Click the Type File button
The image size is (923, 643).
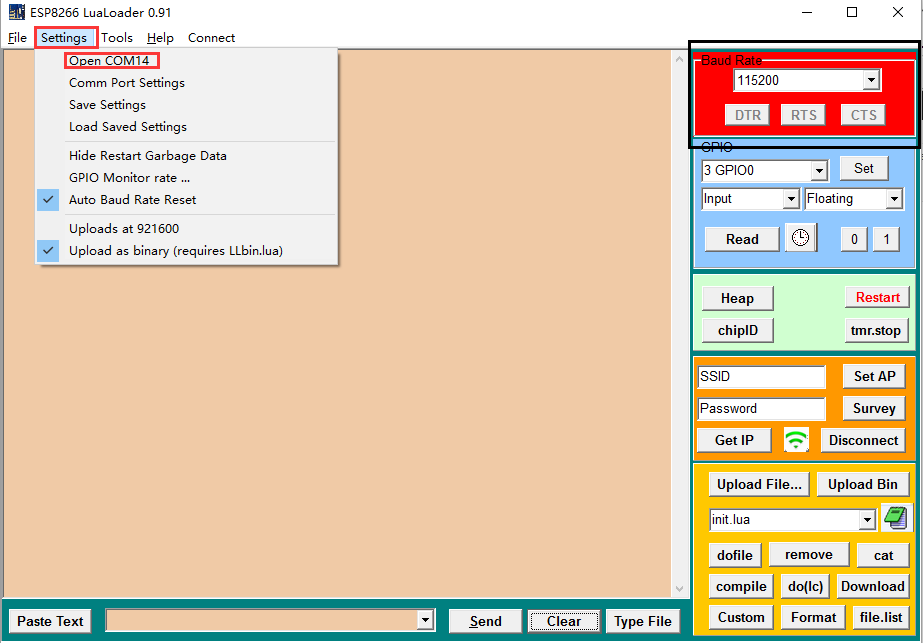[642, 621]
